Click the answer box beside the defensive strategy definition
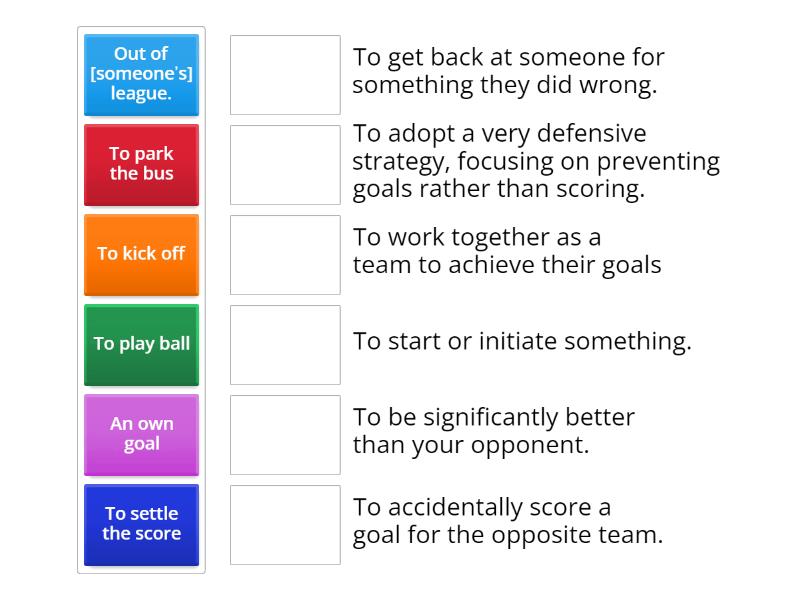Screen dimensions: 800x600 point(285,164)
